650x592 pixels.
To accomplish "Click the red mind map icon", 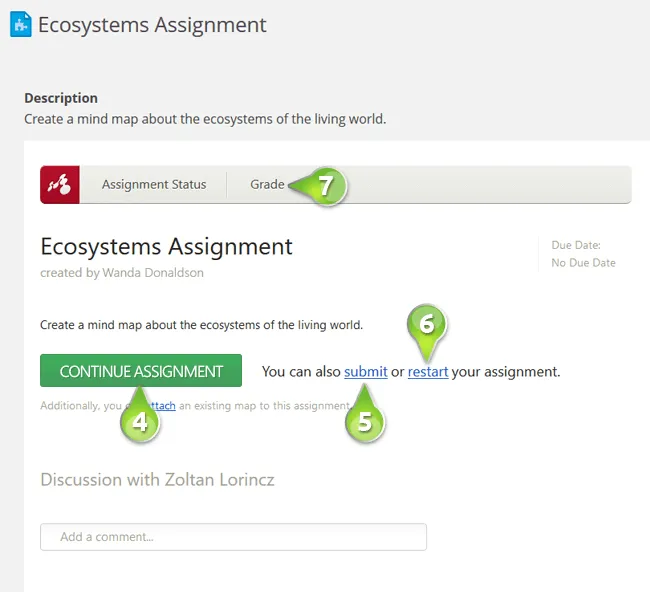I will [x=60, y=185].
